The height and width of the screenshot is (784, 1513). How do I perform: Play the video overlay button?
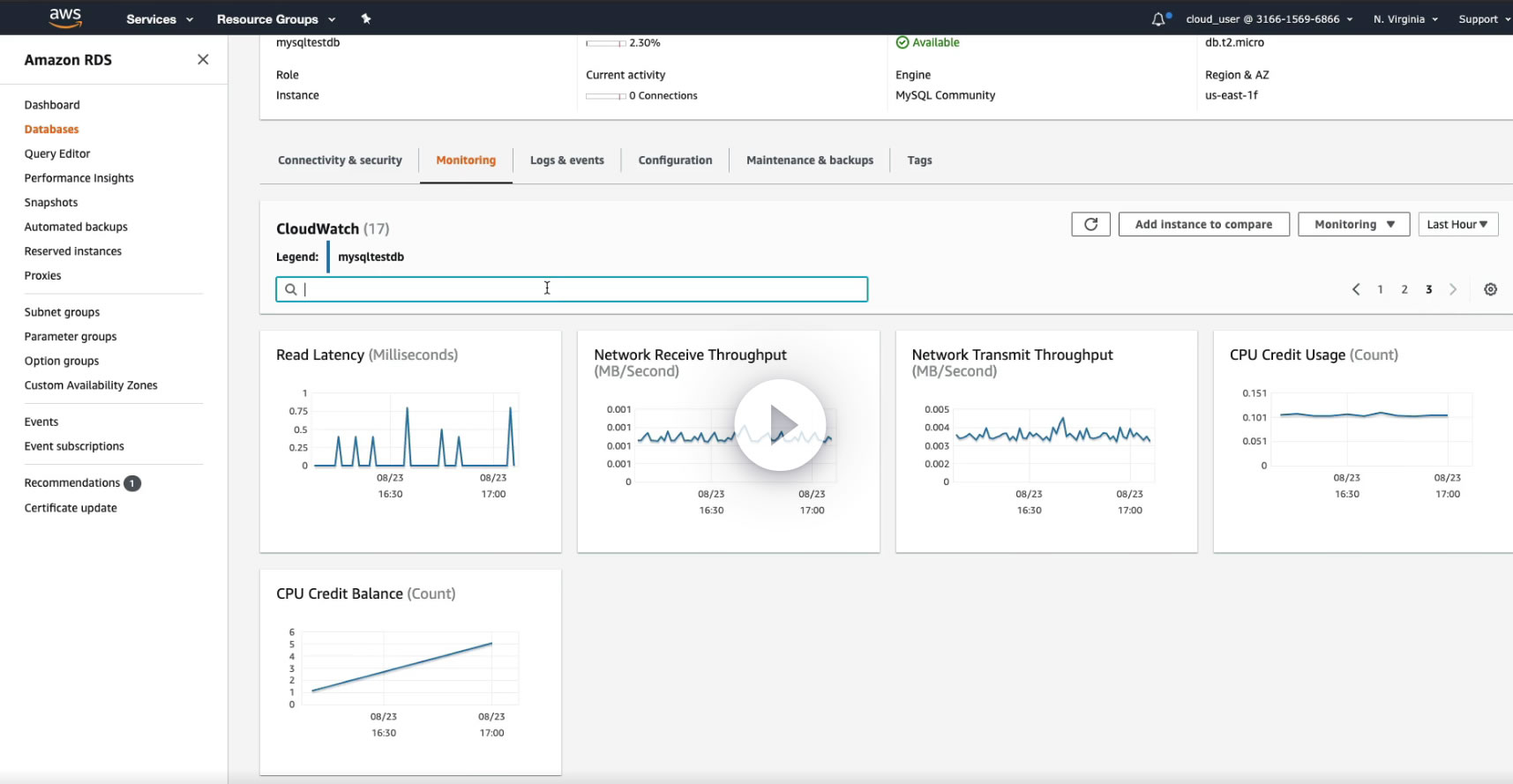pyautogui.click(x=780, y=425)
